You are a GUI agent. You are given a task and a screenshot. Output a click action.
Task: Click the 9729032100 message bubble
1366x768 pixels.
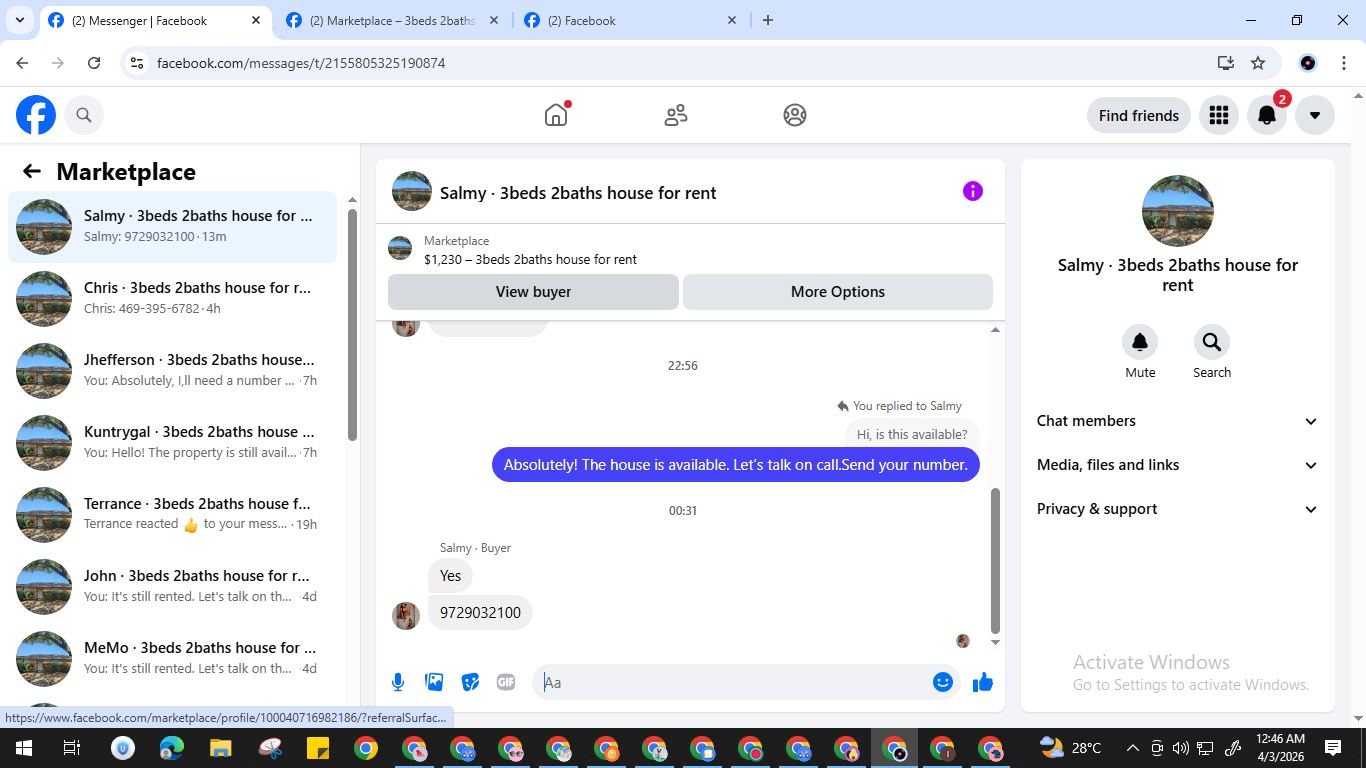tap(480, 613)
